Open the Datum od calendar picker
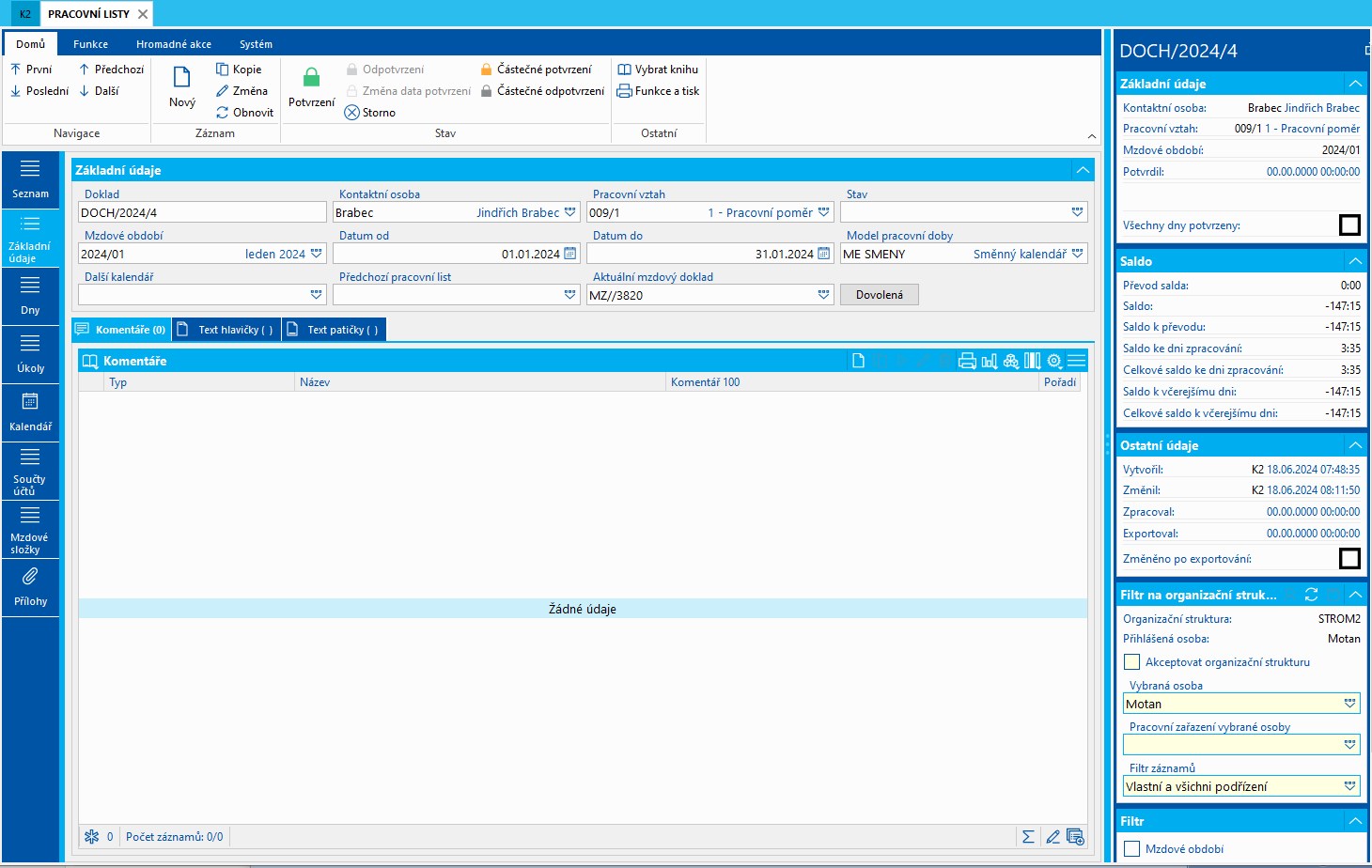 point(570,254)
